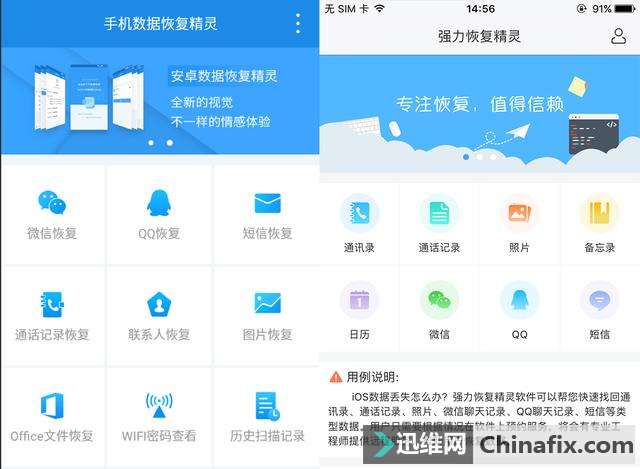Open the 照片 photos icon

519,213
